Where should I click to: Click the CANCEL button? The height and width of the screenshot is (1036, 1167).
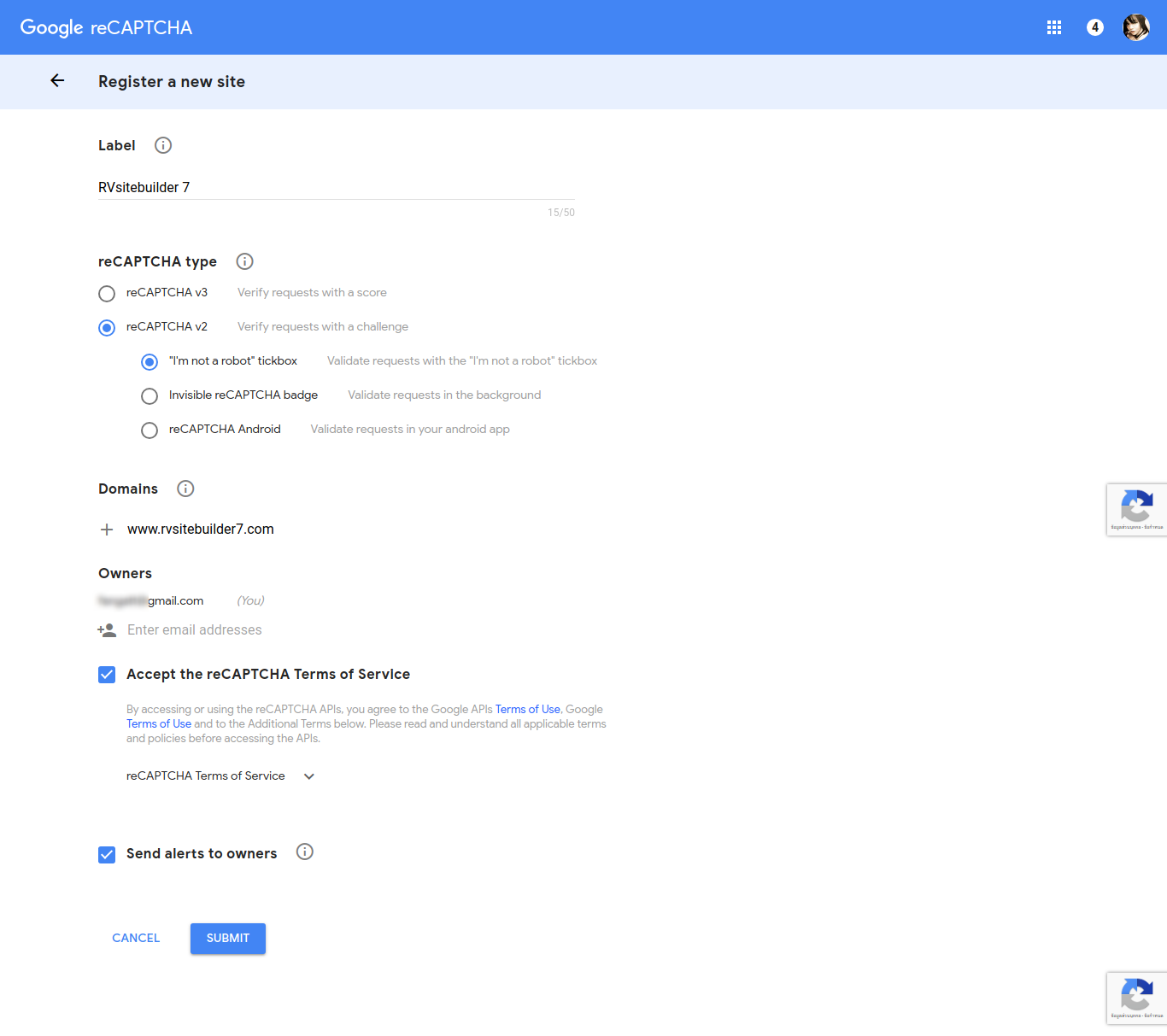(136, 938)
